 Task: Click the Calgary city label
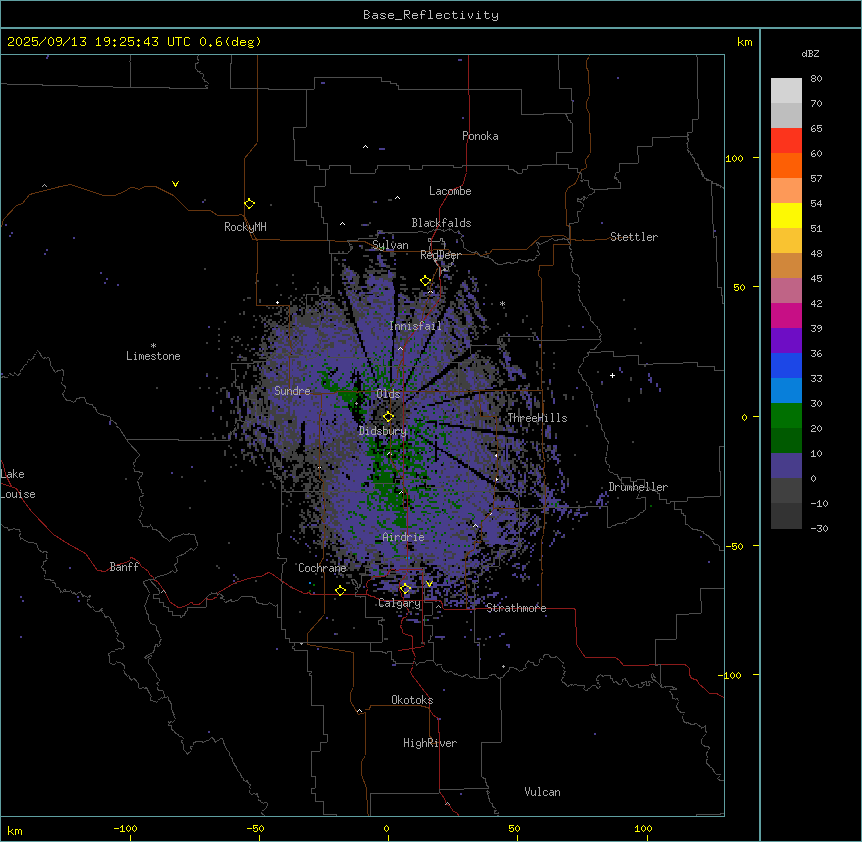(x=400, y=603)
